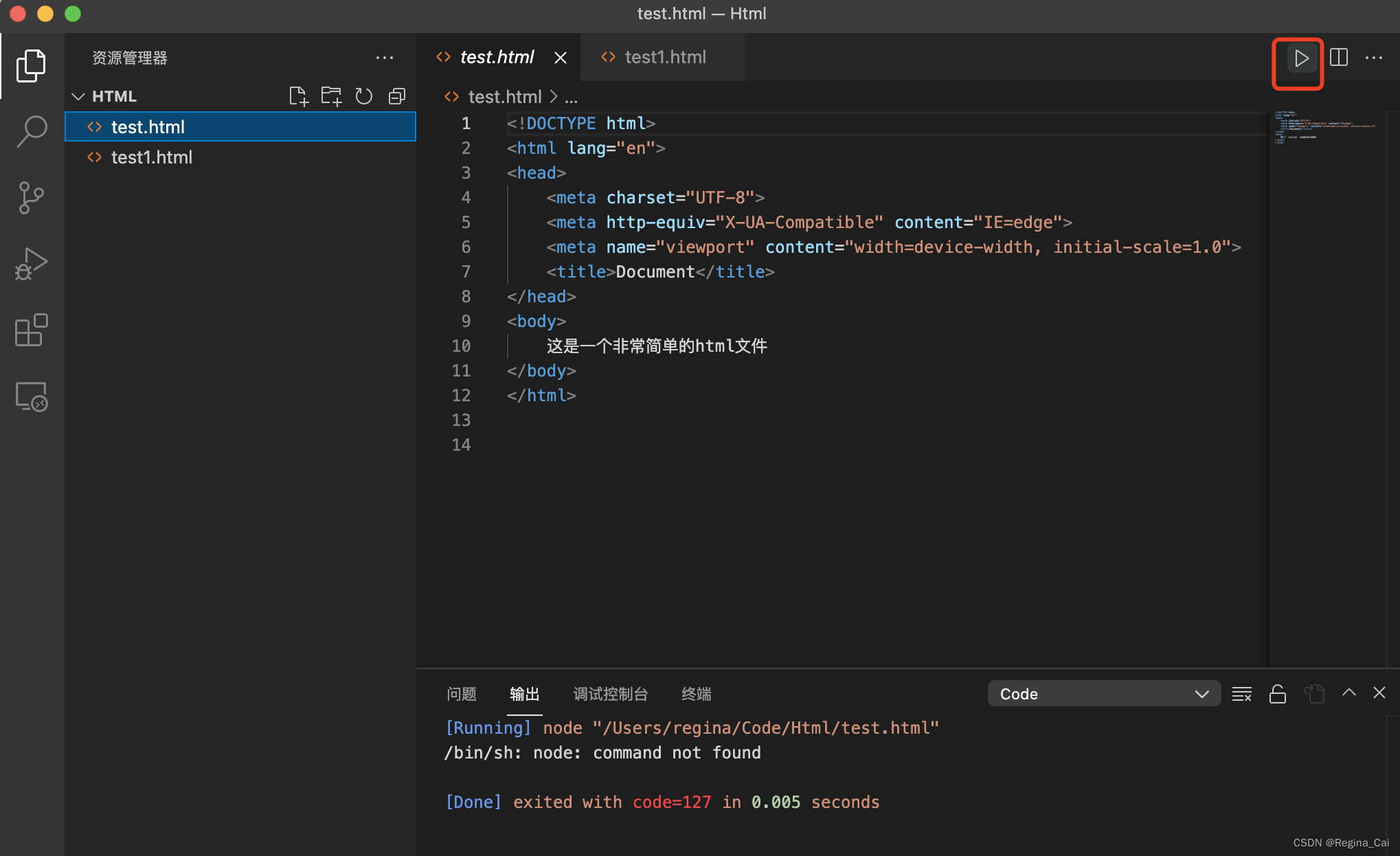
Task: Click the exited with code=127 line
Action: [x=662, y=802]
